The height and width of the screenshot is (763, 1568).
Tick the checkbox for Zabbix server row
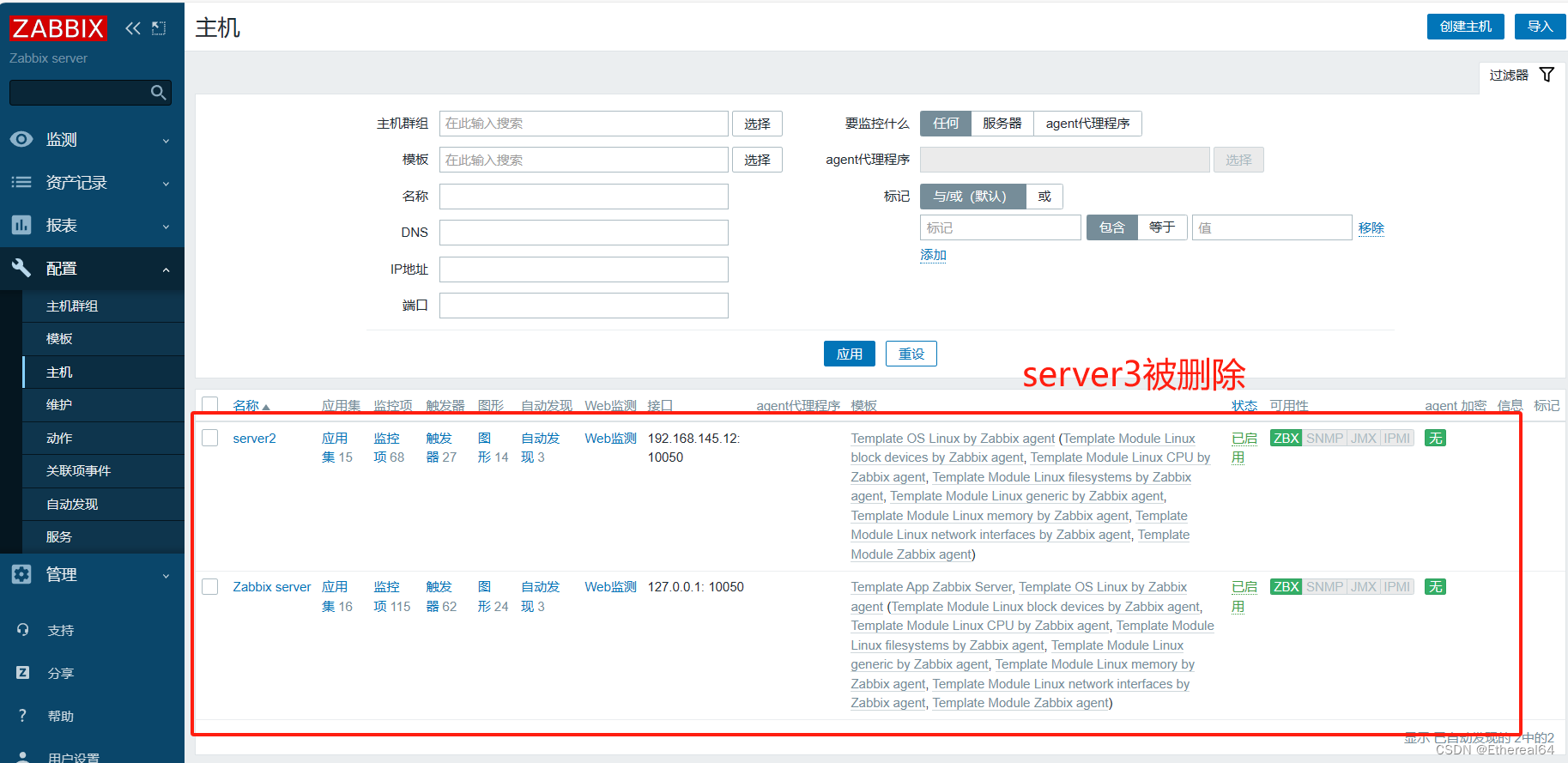(x=210, y=587)
